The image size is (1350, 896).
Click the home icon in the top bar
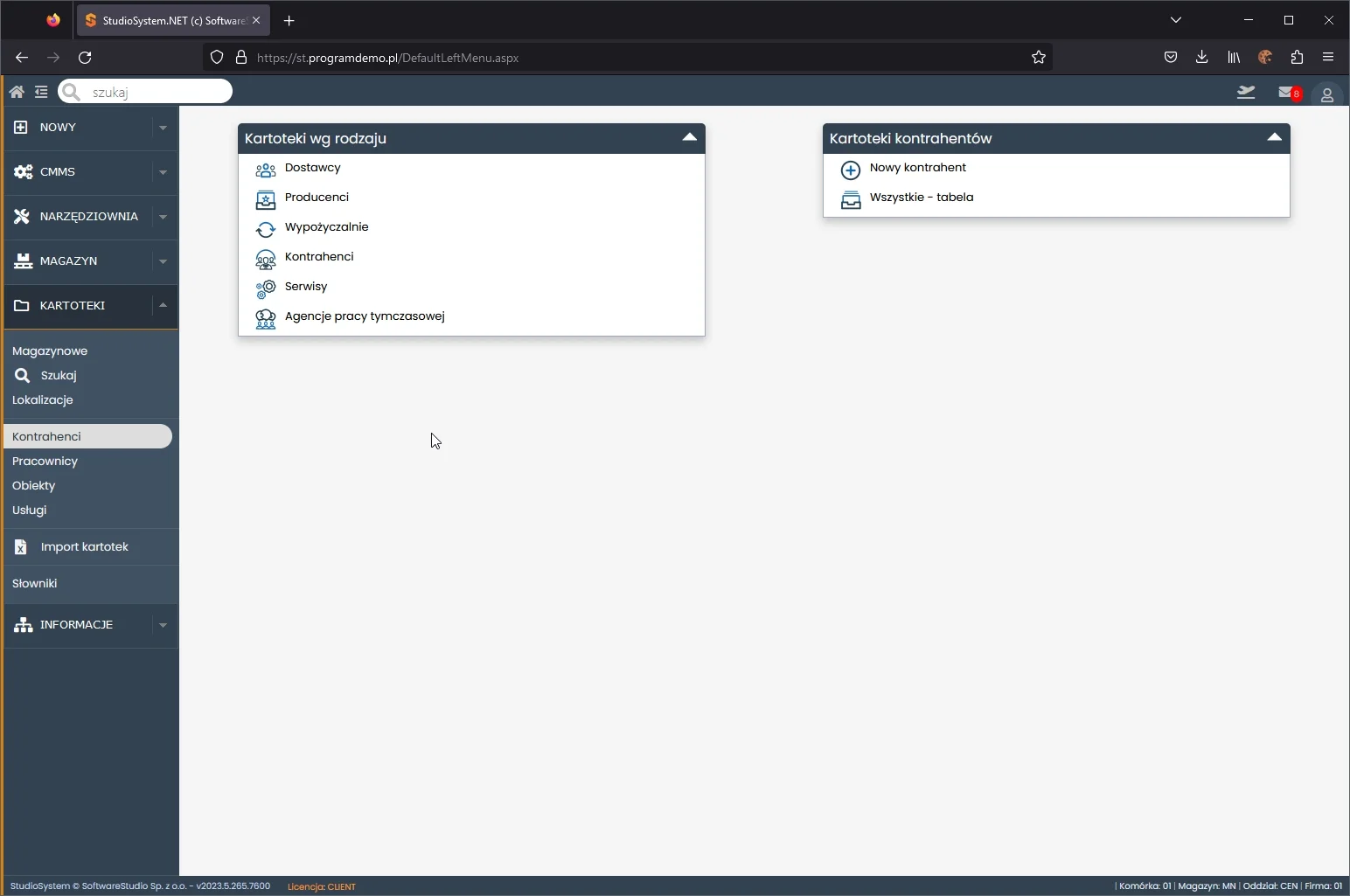tap(17, 92)
